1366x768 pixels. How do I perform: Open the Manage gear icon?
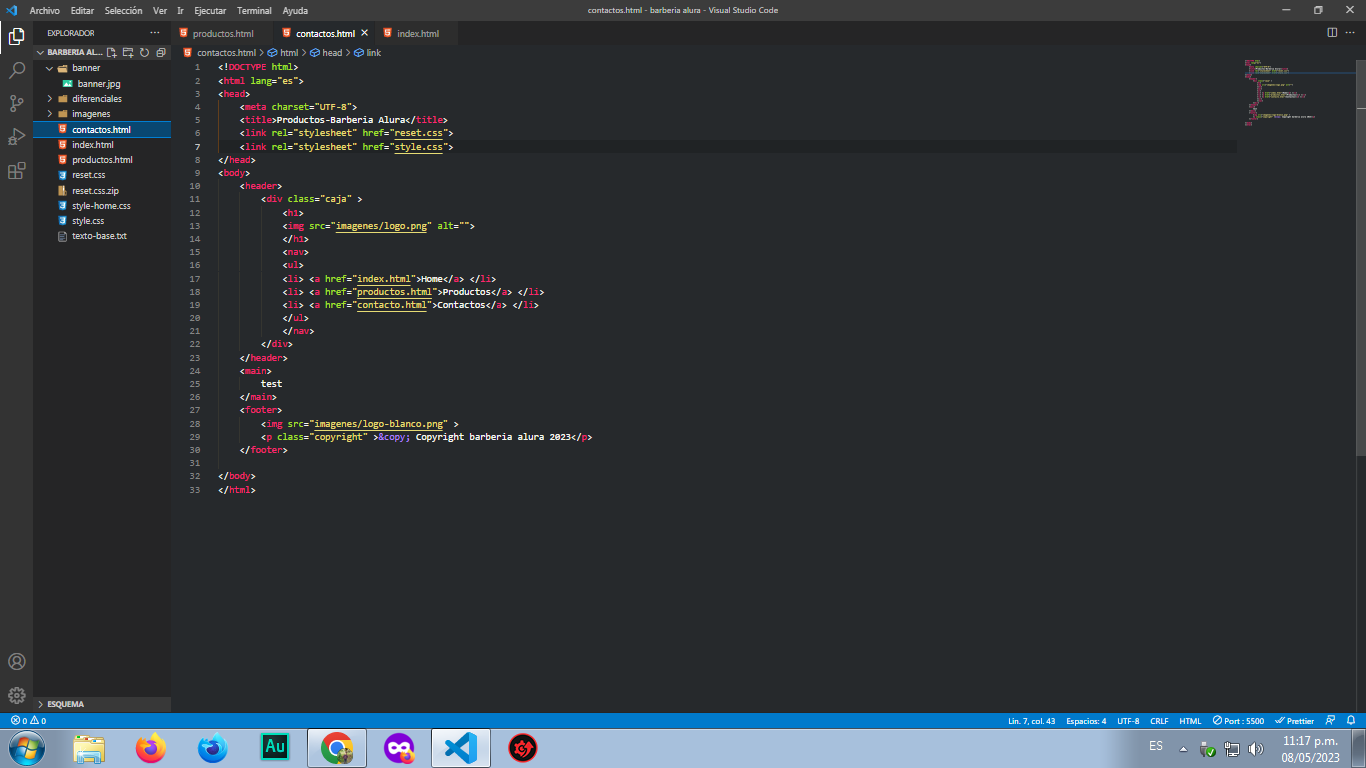(16, 695)
